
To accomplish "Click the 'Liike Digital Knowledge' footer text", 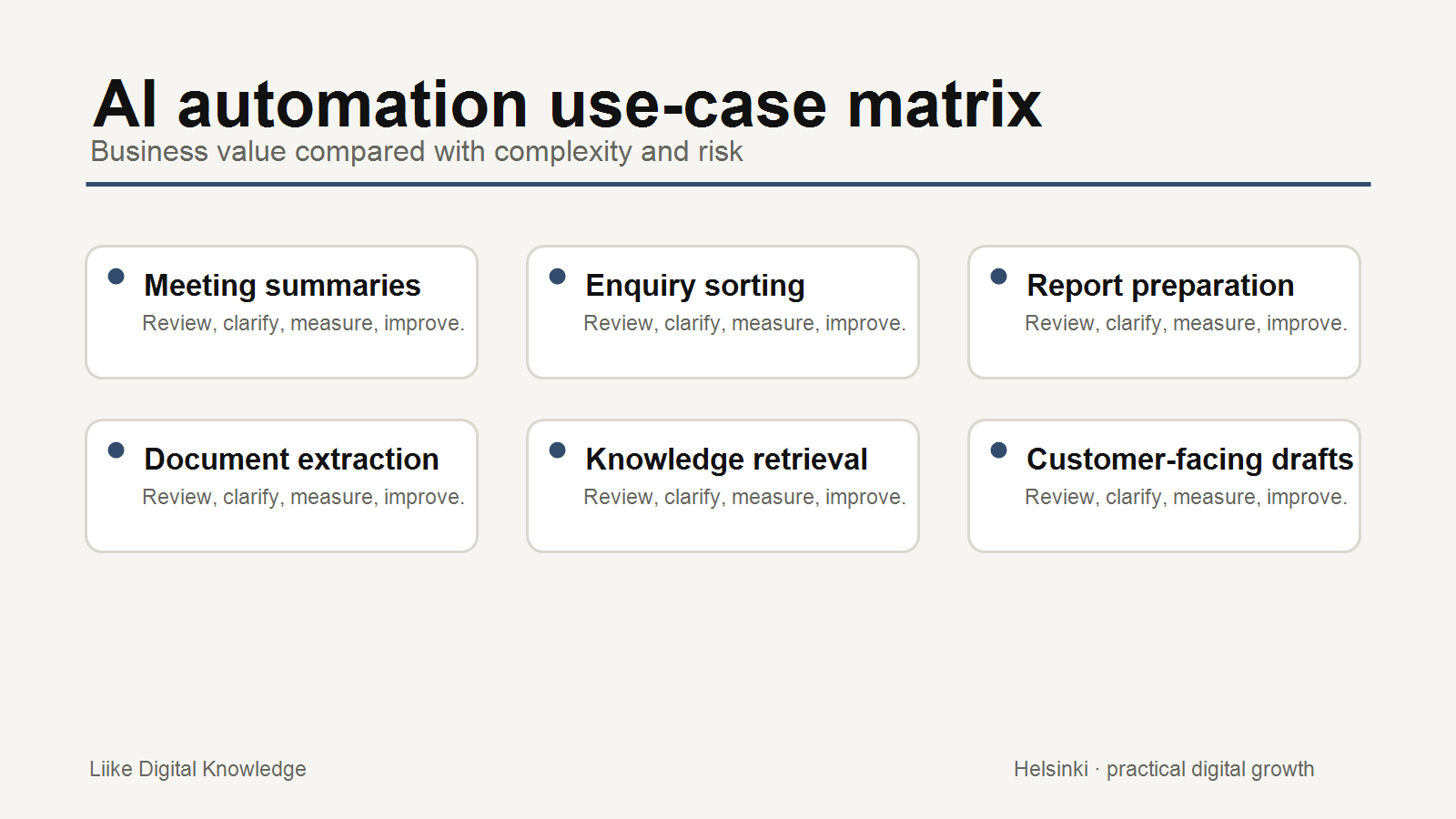I will click(x=197, y=769).
